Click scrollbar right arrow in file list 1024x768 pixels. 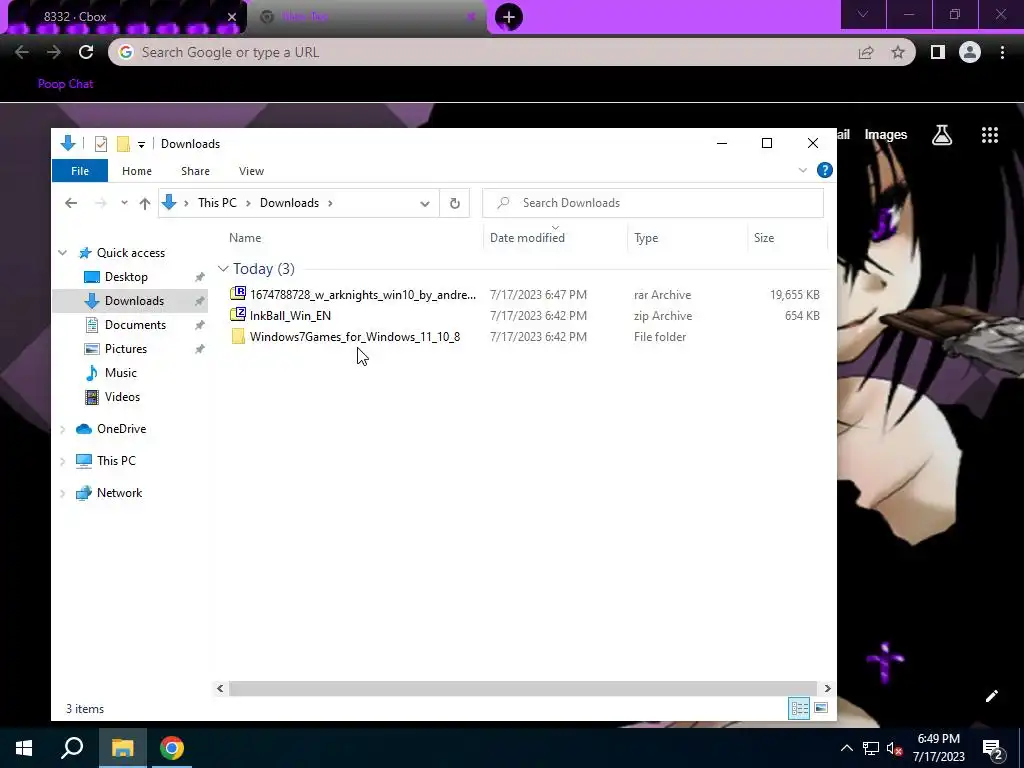(x=827, y=688)
